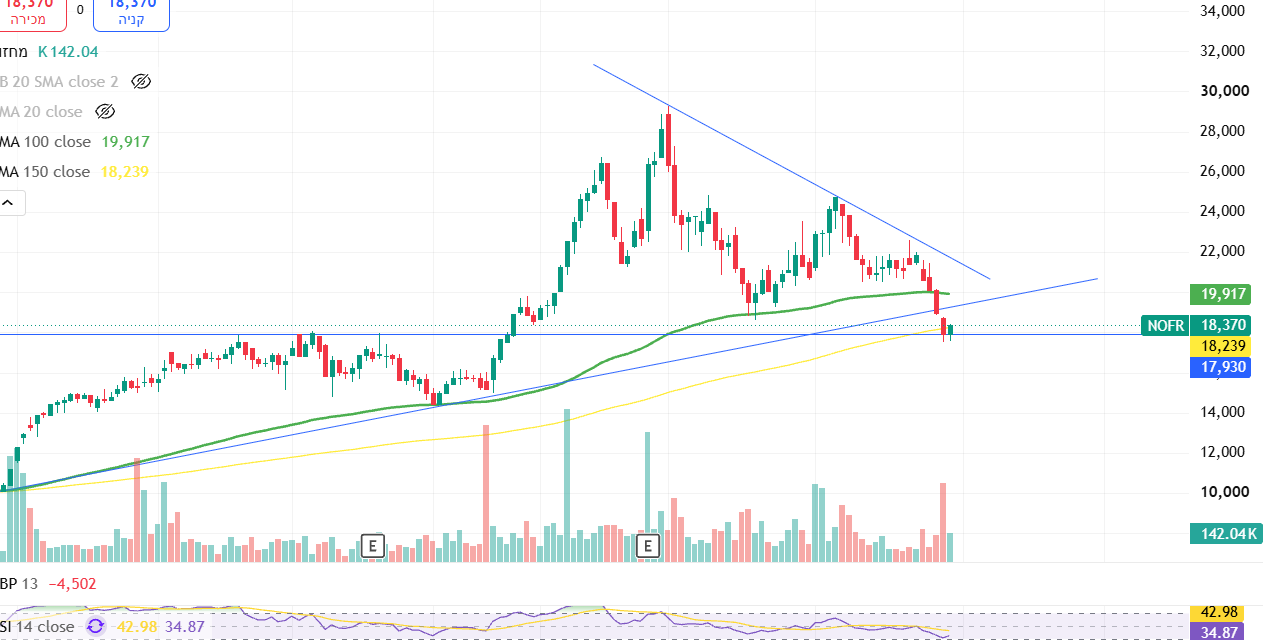Click the yellow 18,239 value in MA 150 legend
This screenshot has height=640, width=1263.
tap(124, 172)
